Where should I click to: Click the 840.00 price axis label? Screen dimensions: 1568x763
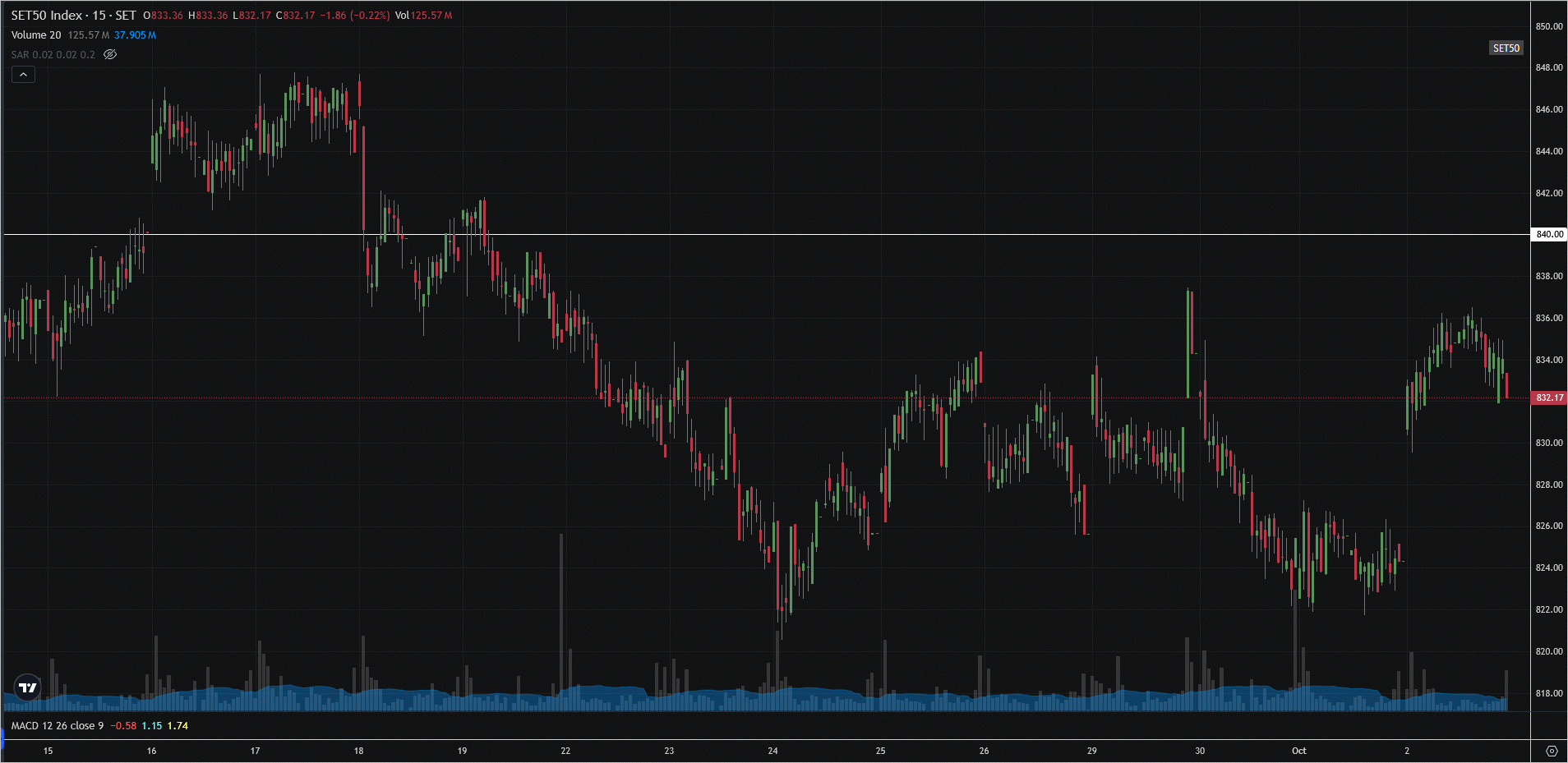click(1549, 234)
